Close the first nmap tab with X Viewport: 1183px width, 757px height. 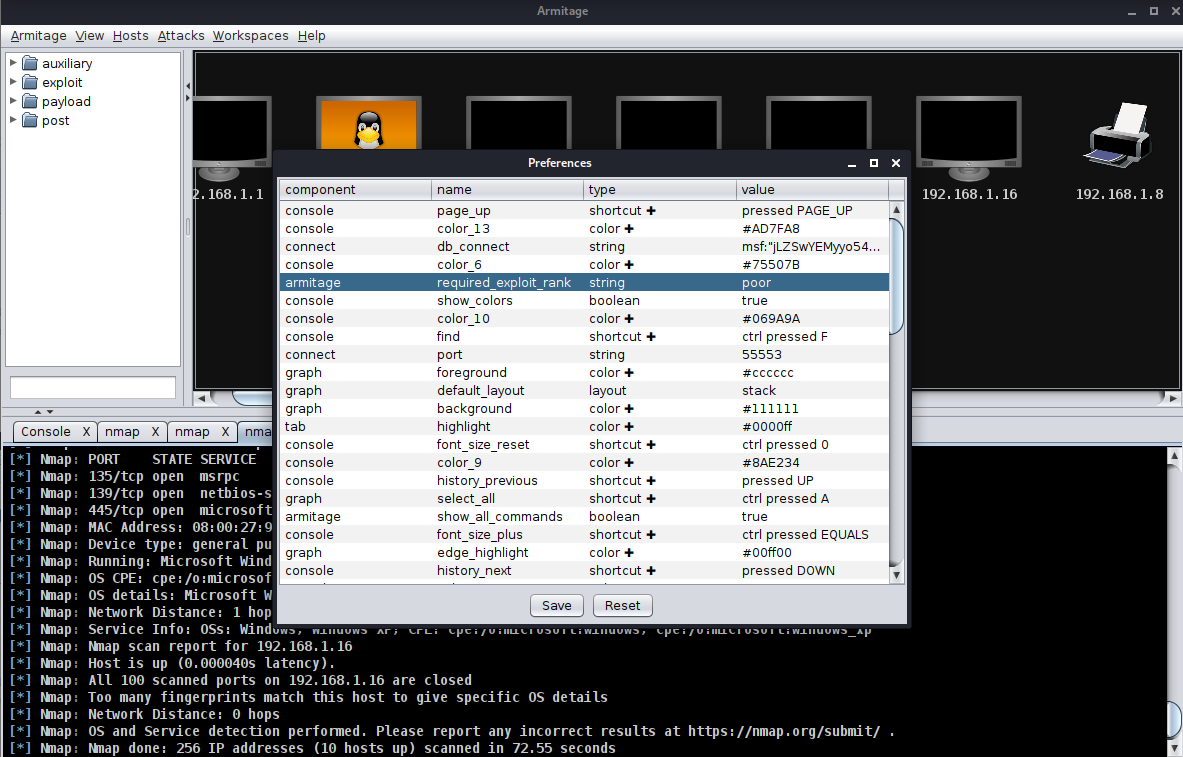point(155,432)
